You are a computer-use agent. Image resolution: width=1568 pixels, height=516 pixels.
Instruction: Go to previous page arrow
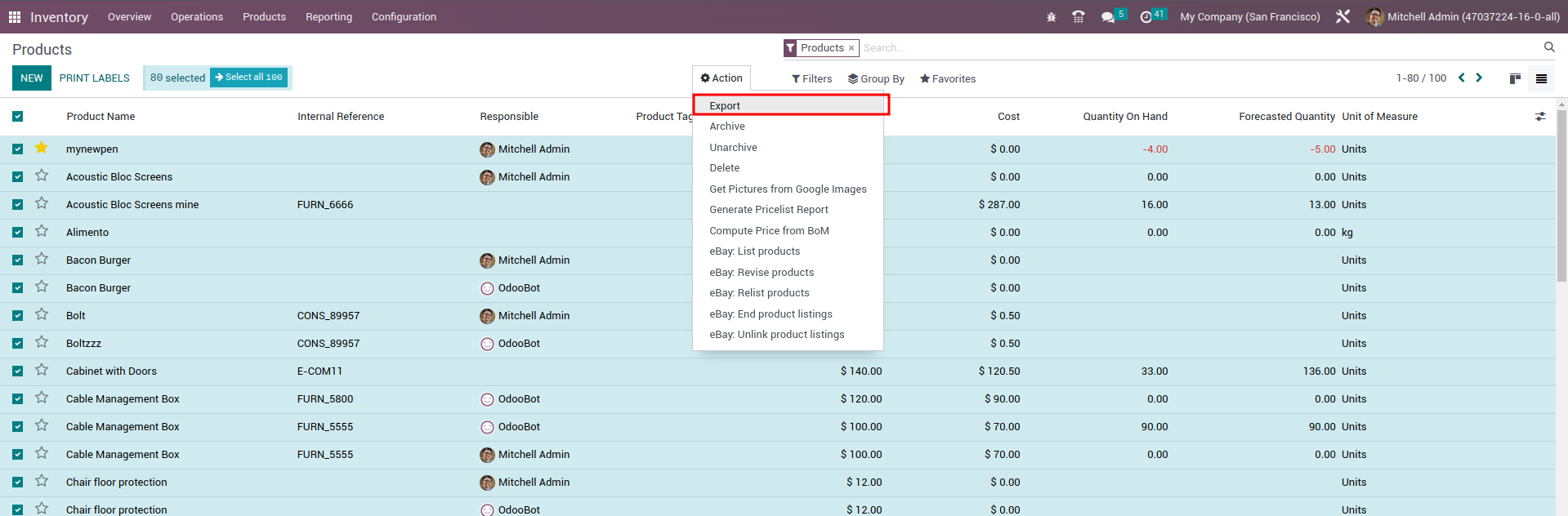[x=1462, y=78]
